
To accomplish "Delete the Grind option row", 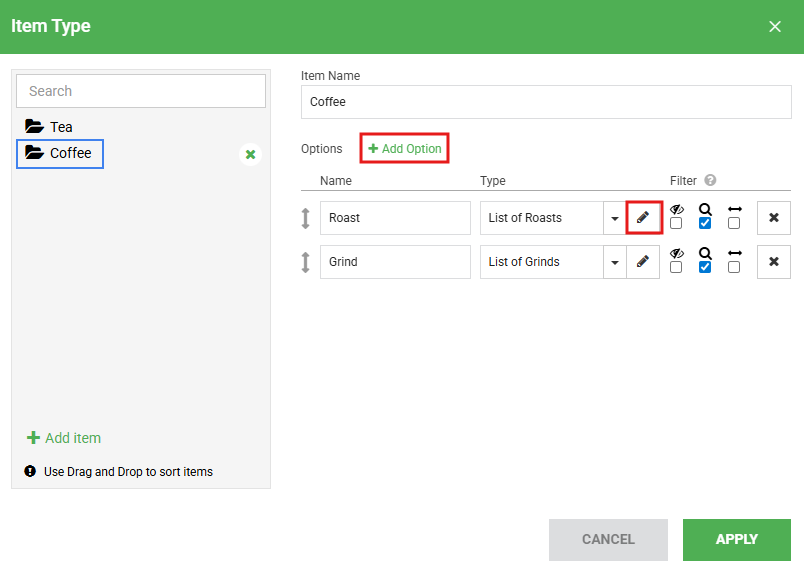I will 773,262.
